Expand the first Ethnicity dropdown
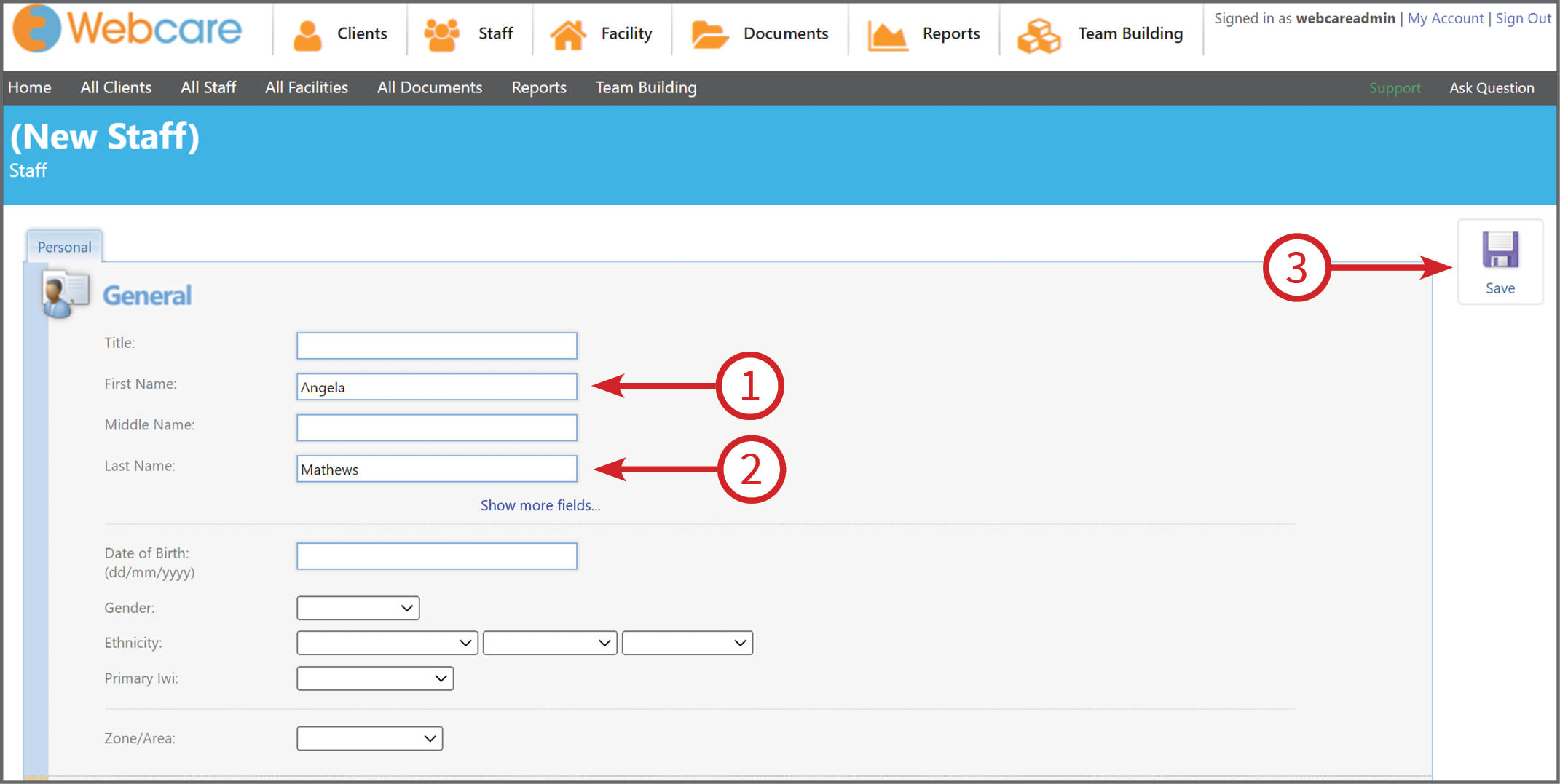 (387, 643)
